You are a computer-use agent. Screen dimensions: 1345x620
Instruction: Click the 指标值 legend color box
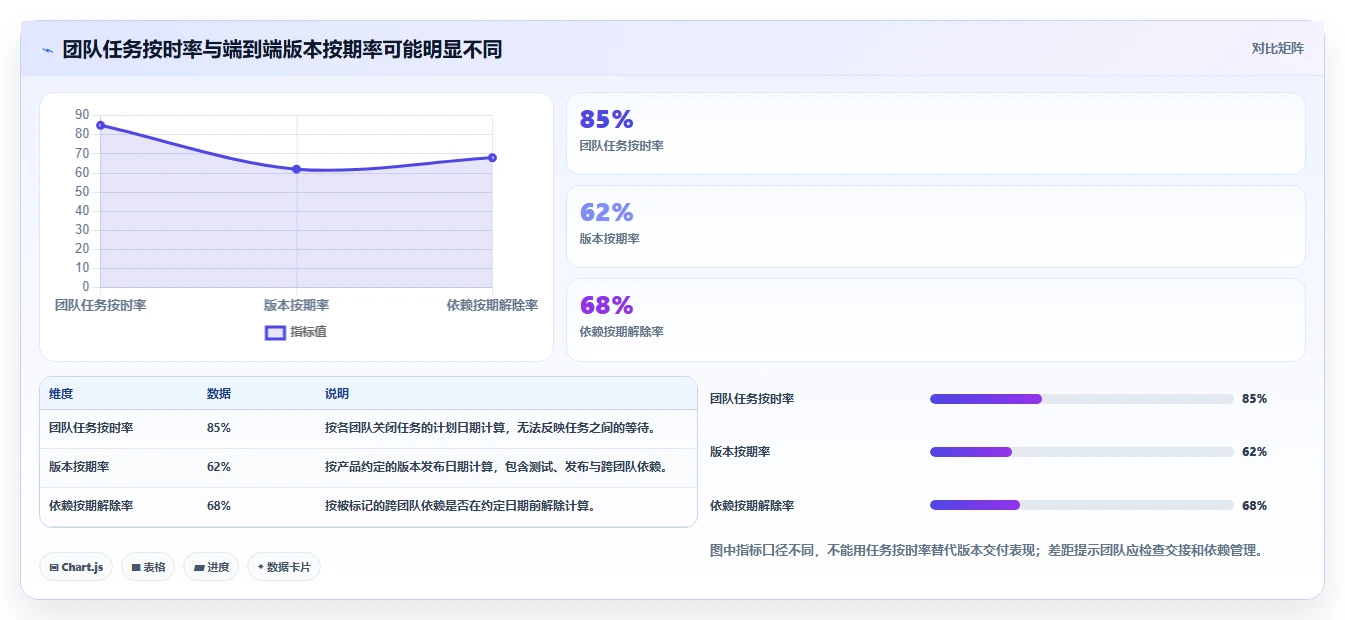(275, 333)
